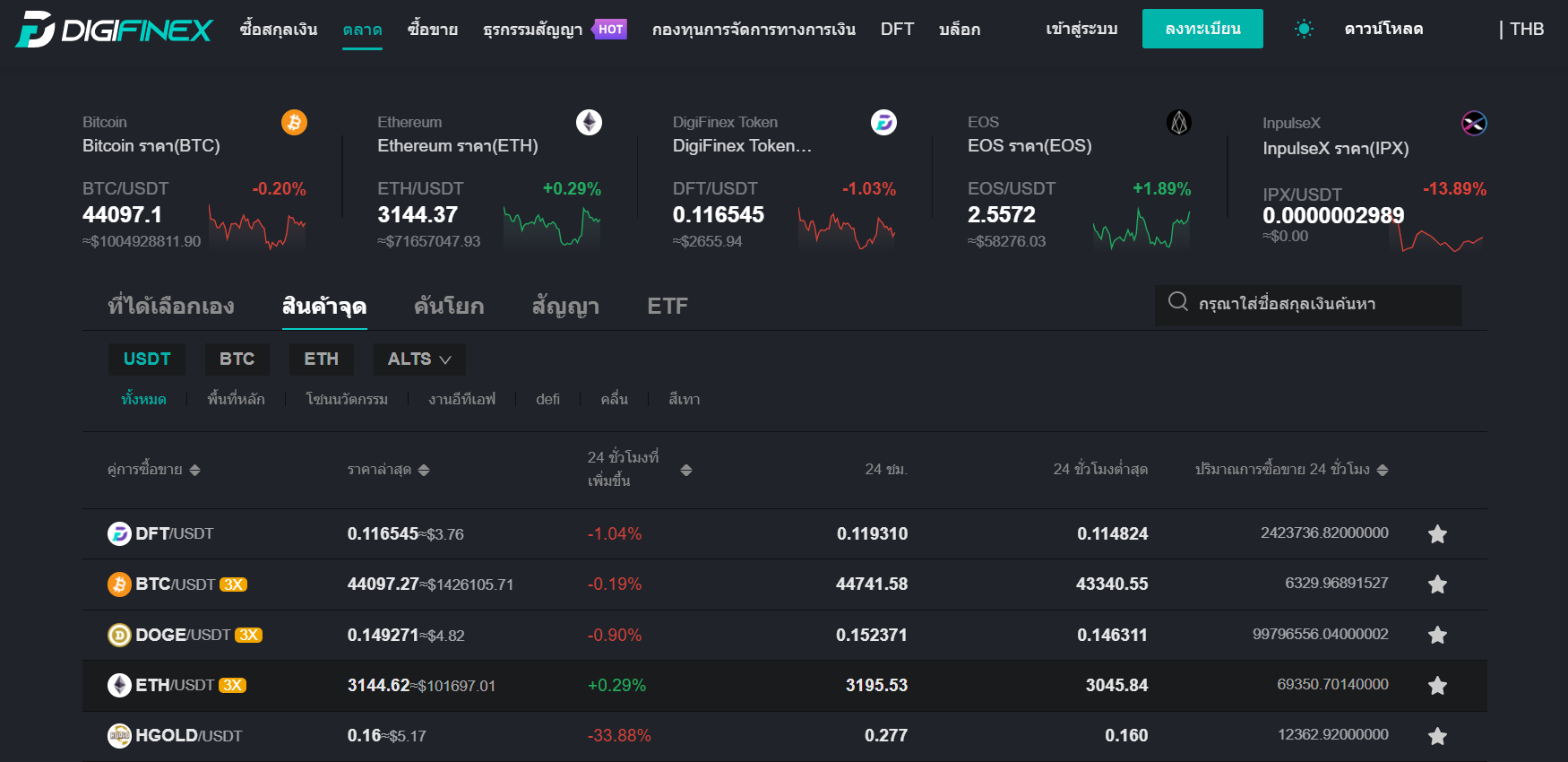Click the HGOLD coin icon in HGOLD/USDT row
Viewport: 1568px width, 762px height.
coord(119,736)
